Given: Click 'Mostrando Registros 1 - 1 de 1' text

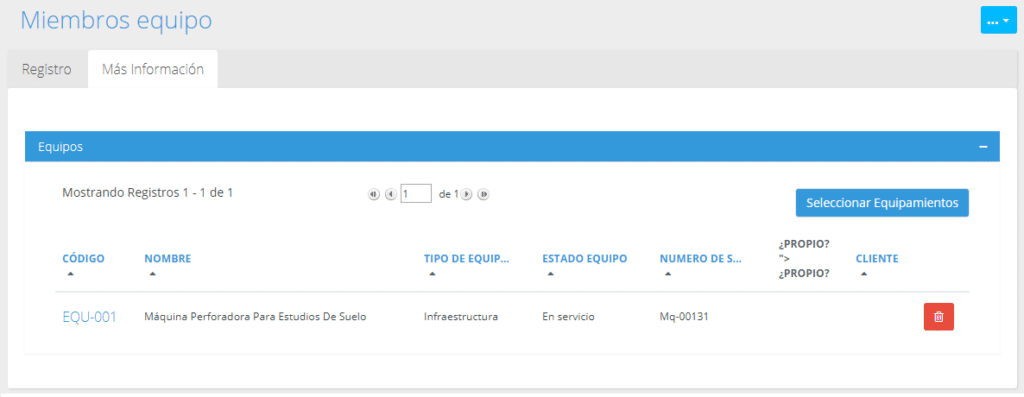Looking at the screenshot, I should 148,193.
